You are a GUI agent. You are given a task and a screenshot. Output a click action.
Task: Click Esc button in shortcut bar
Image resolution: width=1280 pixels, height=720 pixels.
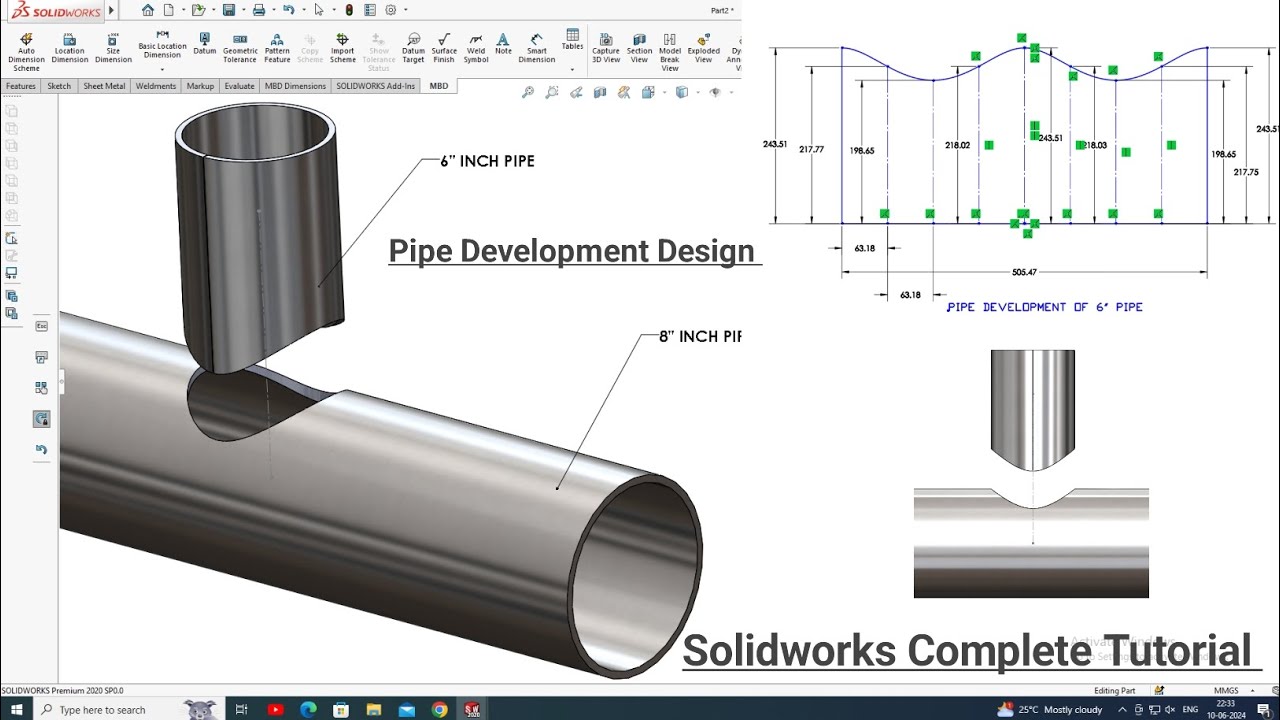(41, 326)
